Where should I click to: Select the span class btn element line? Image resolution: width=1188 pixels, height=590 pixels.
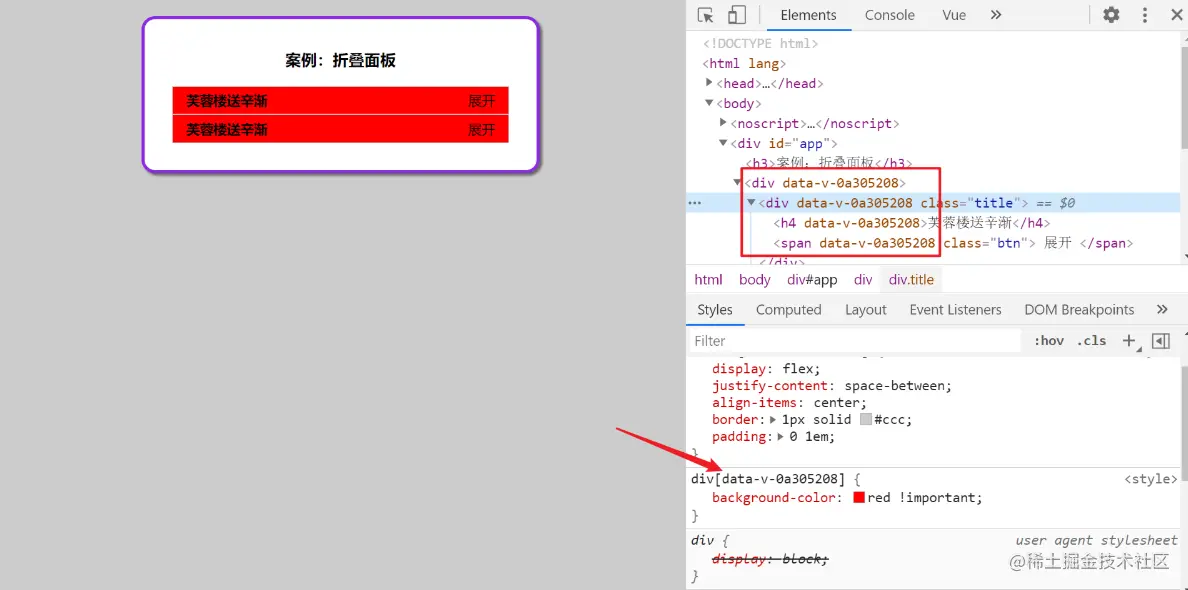tap(952, 243)
